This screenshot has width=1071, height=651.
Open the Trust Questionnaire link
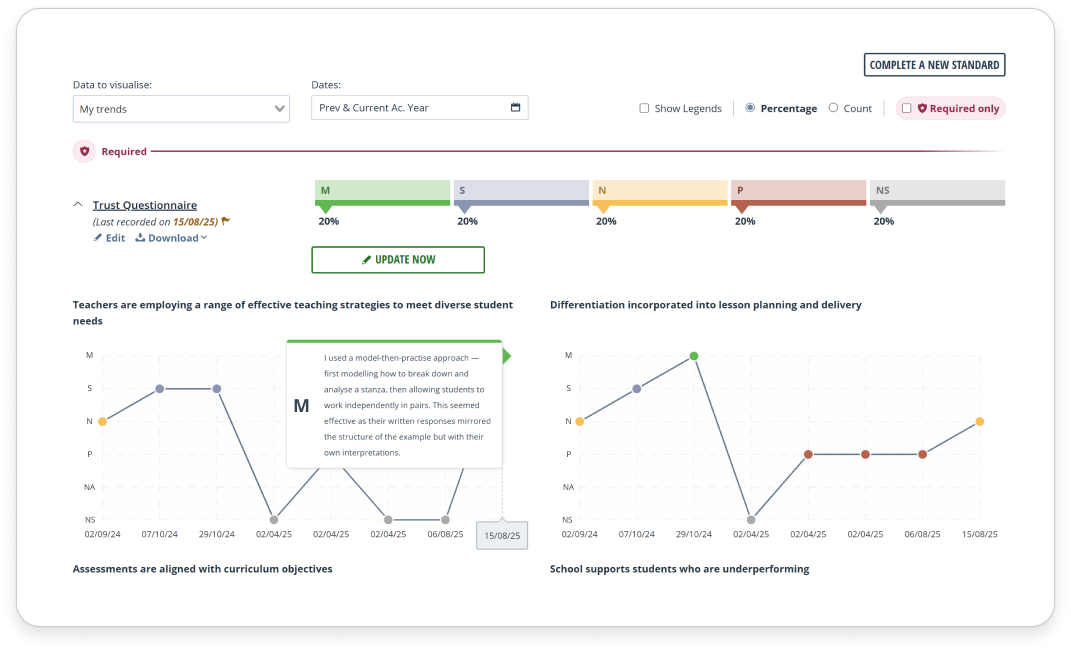(x=144, y=205)
